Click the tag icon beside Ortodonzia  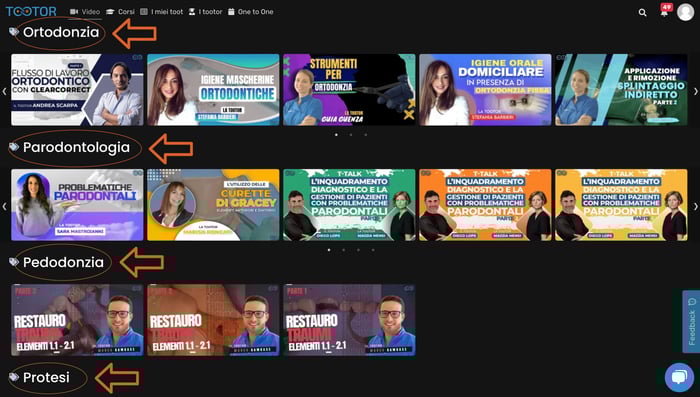(14, 32)
